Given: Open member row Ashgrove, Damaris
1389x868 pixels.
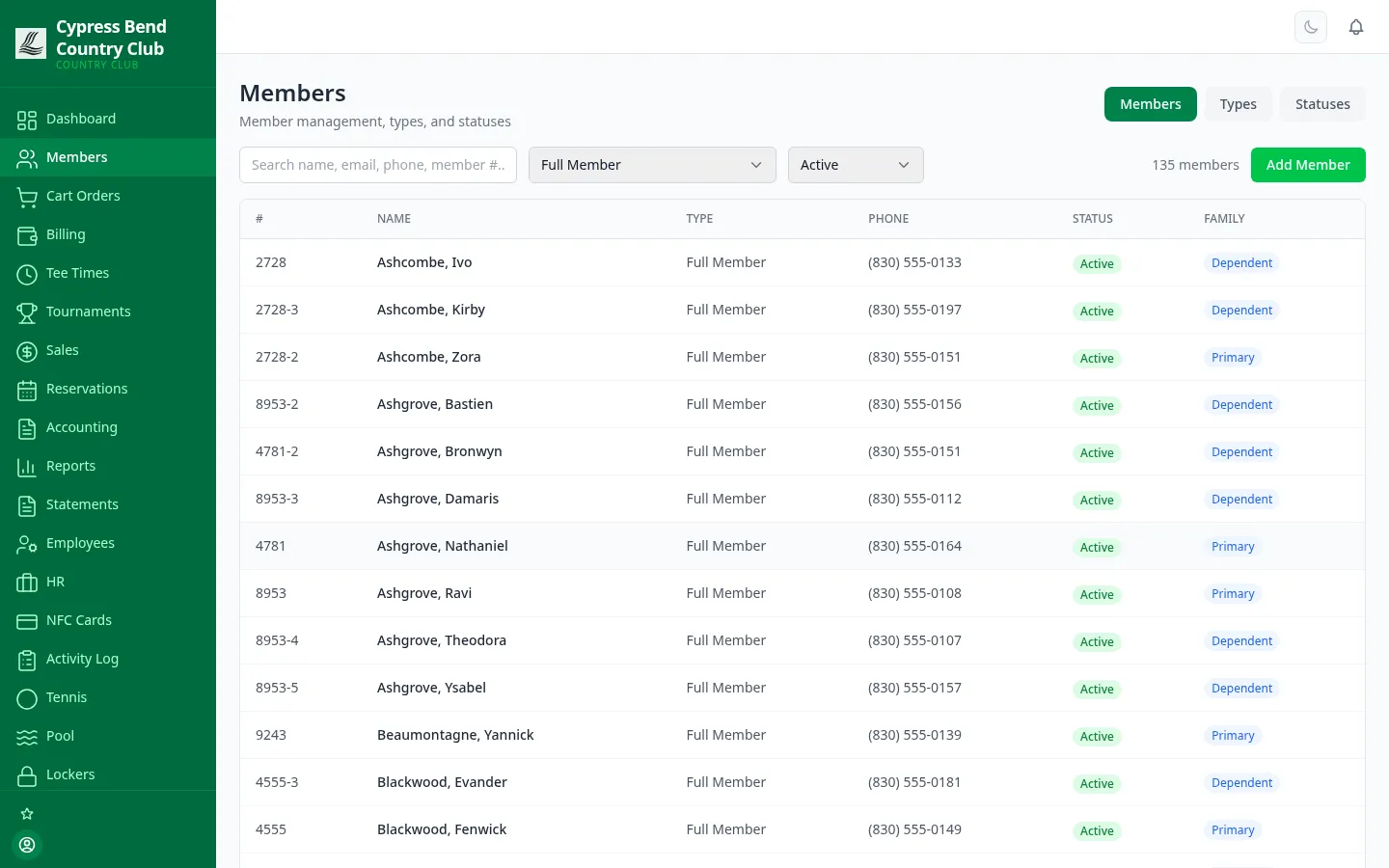Looking at the screenshot, I should click(803, 499).
